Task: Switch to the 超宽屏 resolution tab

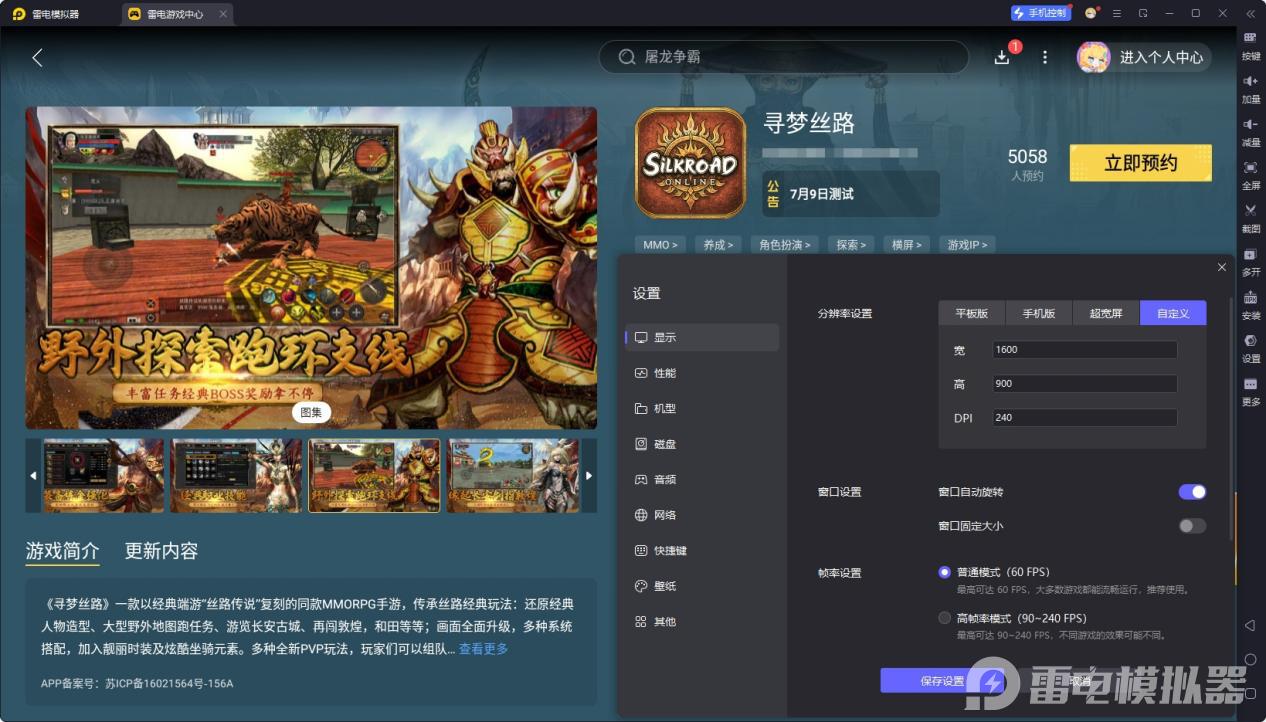Action: tap(1106, 313)
